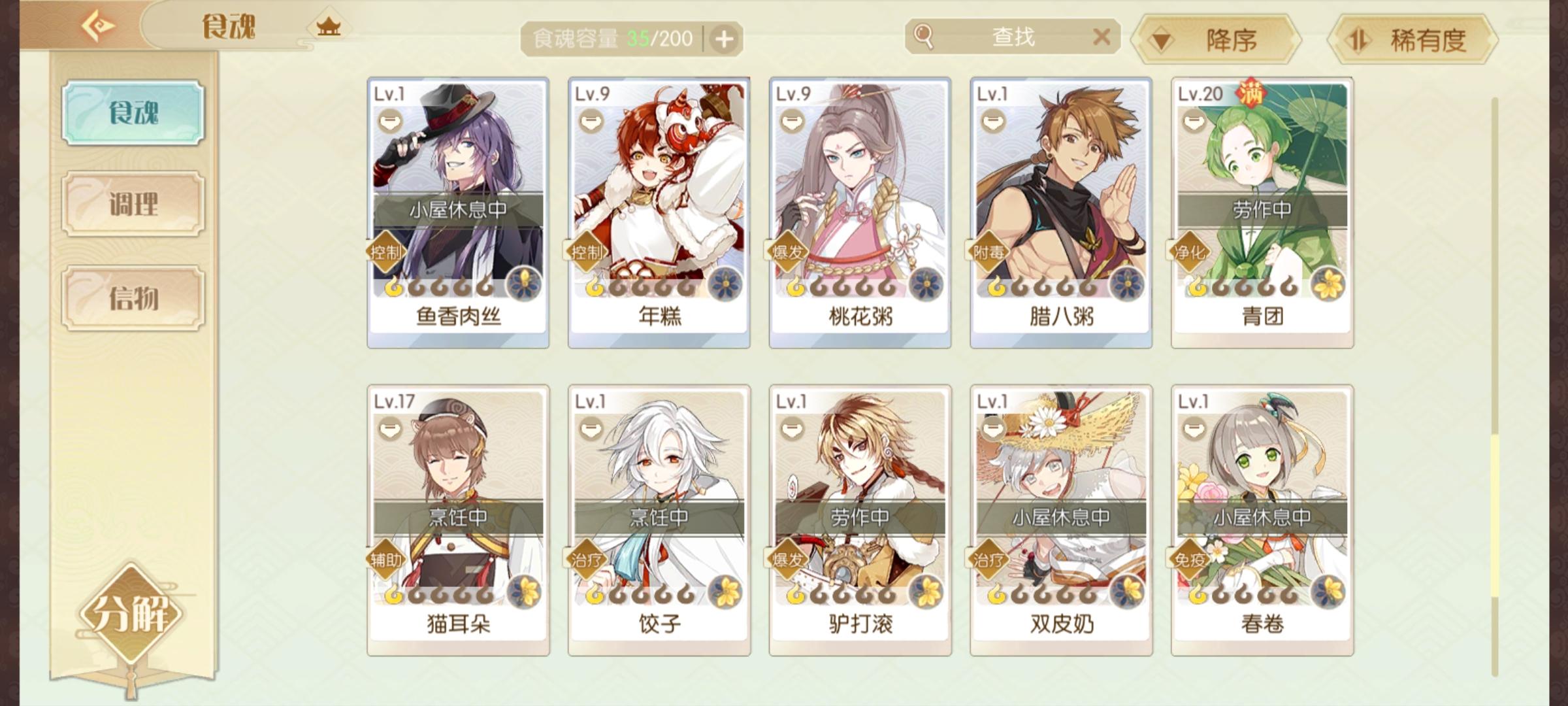
Task: Tap the back arrow icon
Action: coord(97,26)
